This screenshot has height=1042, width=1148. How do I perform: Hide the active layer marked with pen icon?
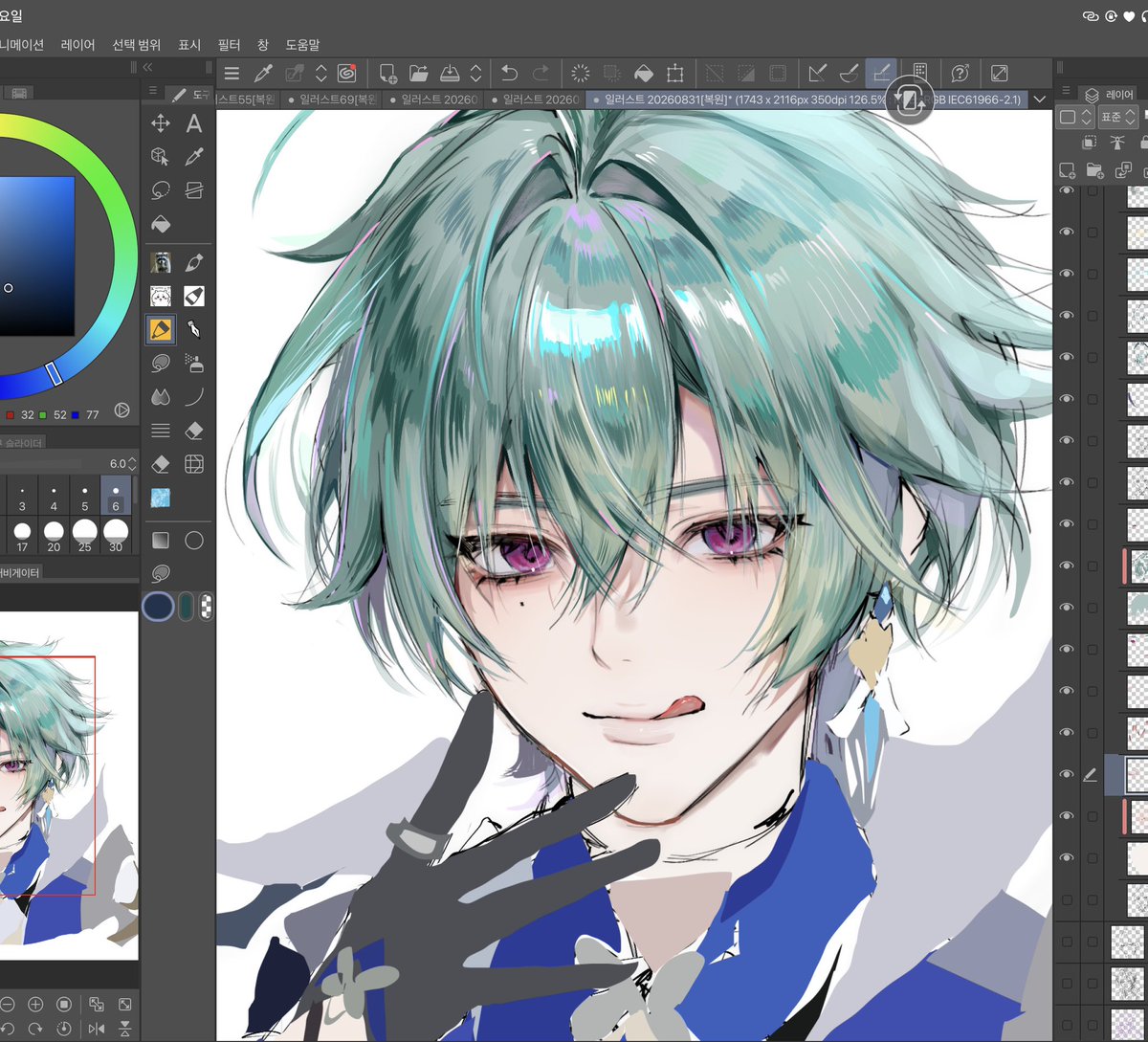tap(1067, 774)
